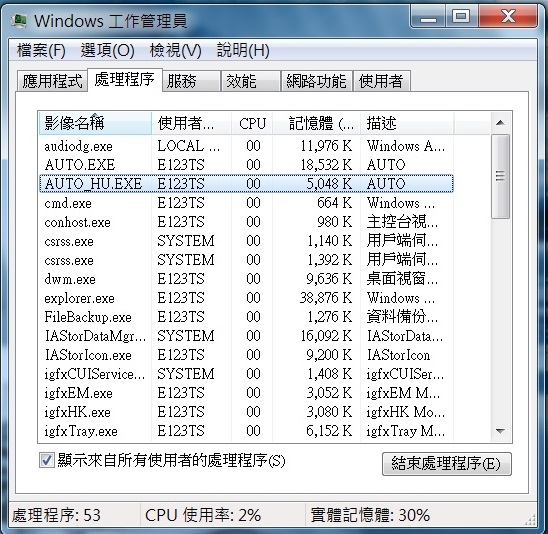Open the 檔案(F) menu

[41, 50]
